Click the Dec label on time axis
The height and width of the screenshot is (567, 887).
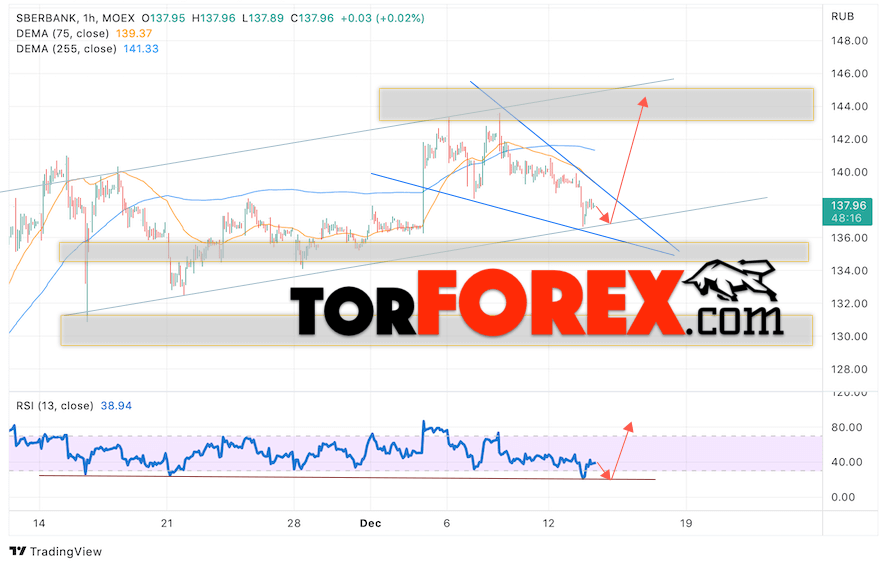pyautogui.click(x=371, y=523)
